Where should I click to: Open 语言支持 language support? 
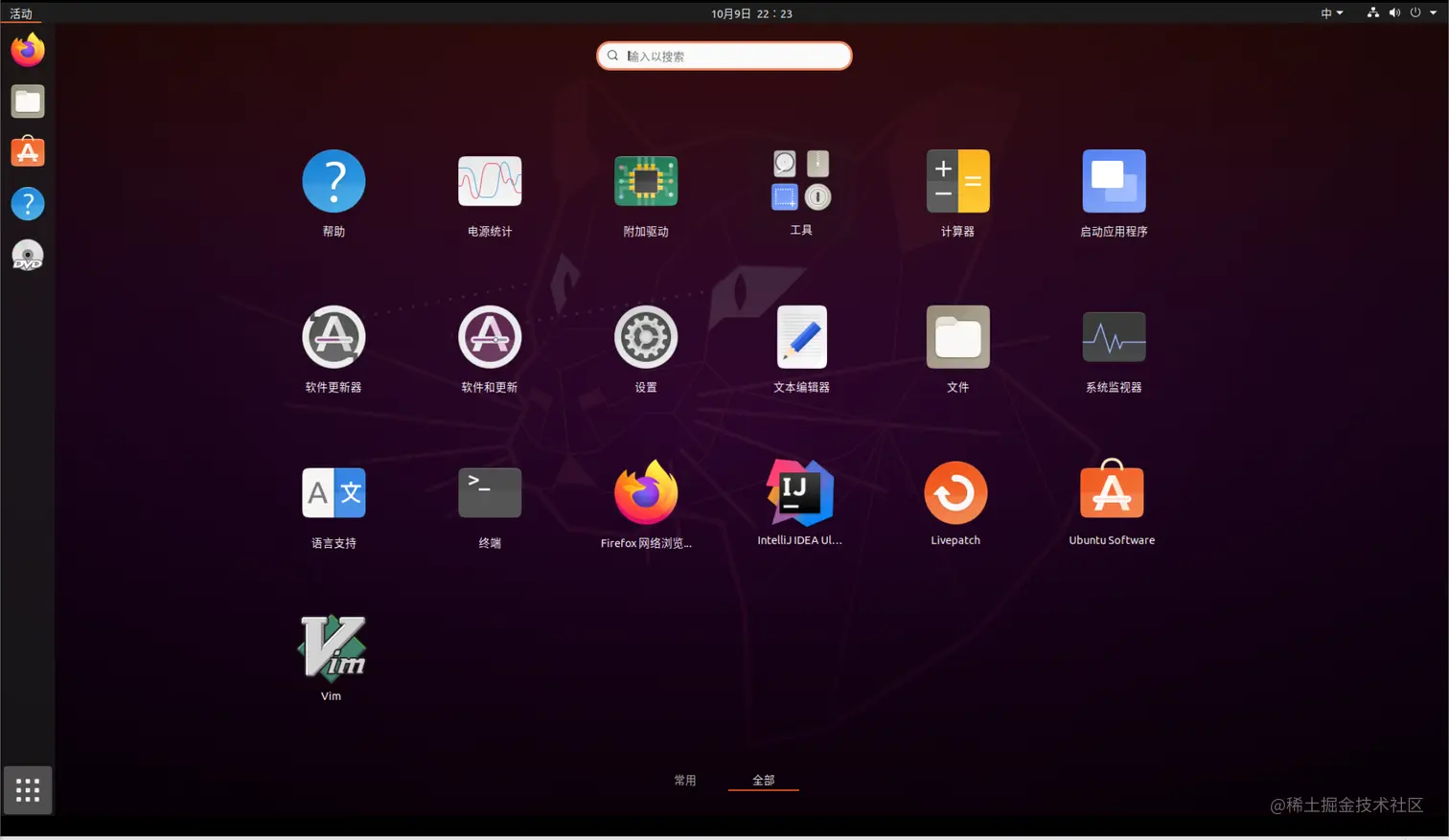[x=333, y=492]
